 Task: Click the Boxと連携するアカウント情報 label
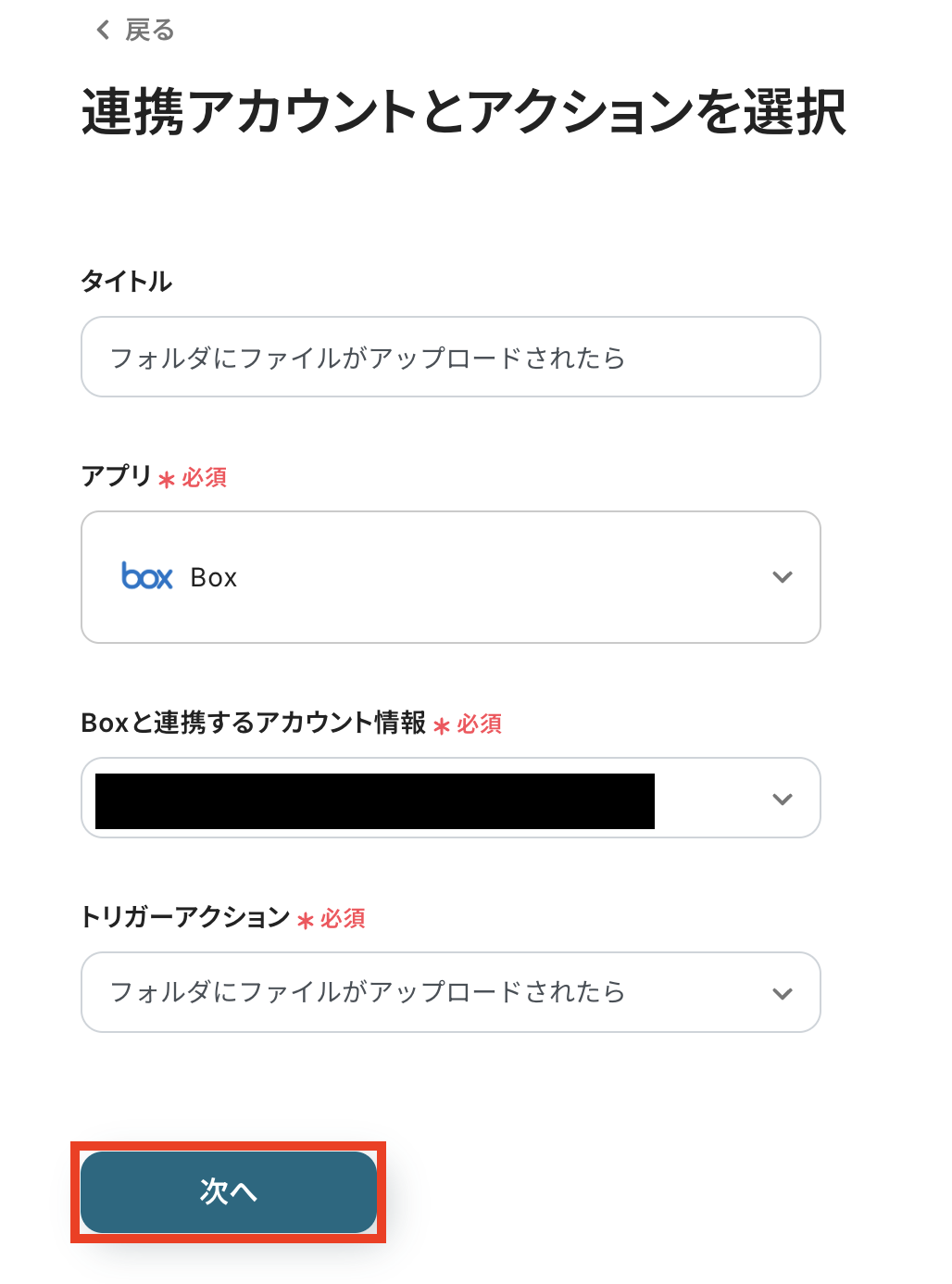tap(253, 723)
